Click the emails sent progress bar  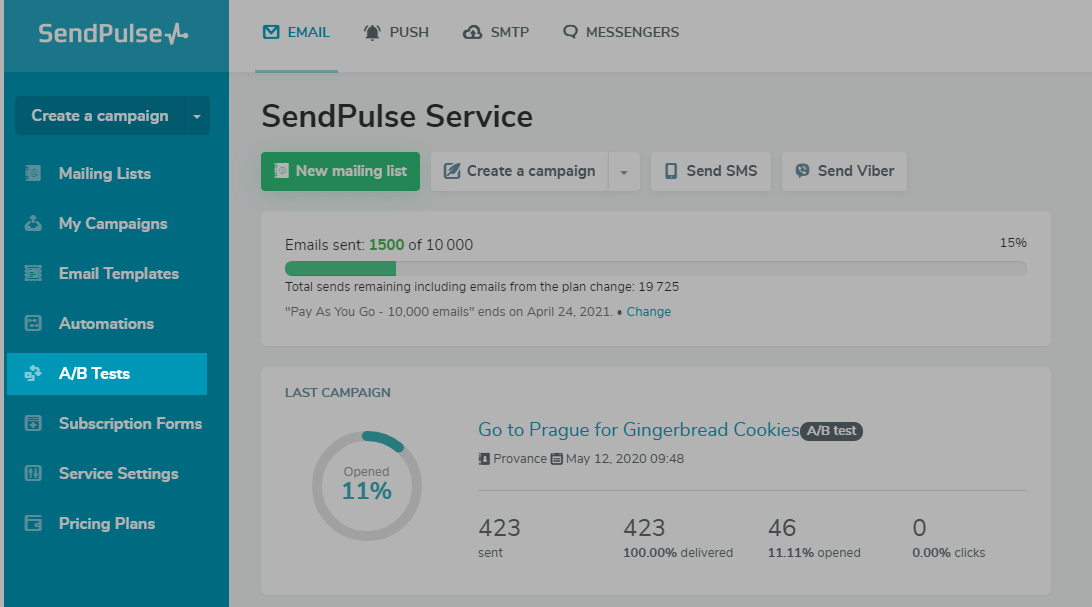coord(655,268)
